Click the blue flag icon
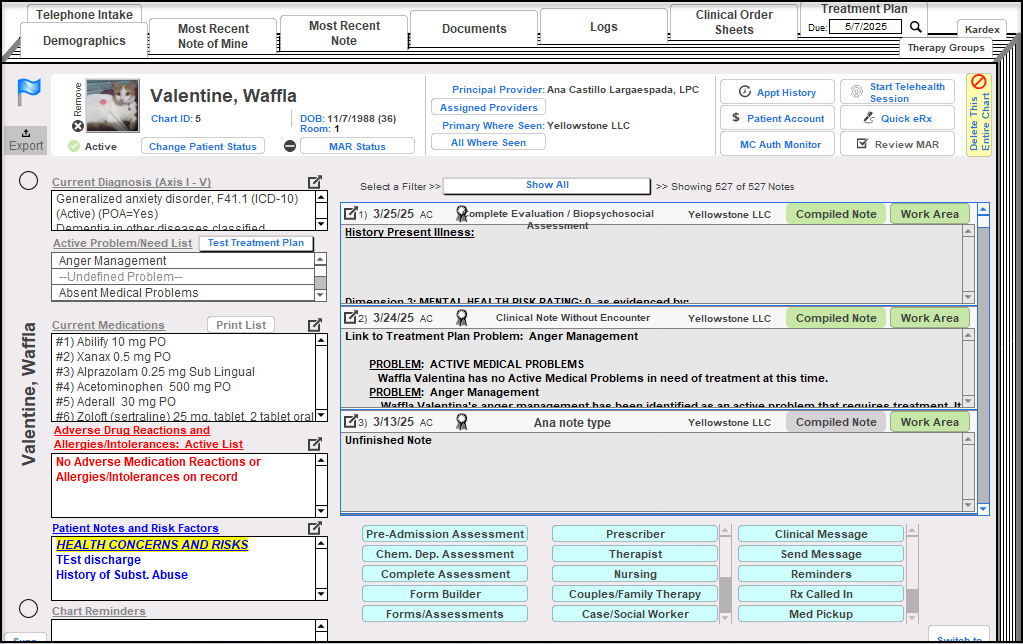The image size is (1023, 644). pyautogui.click(x=28, y=92)
